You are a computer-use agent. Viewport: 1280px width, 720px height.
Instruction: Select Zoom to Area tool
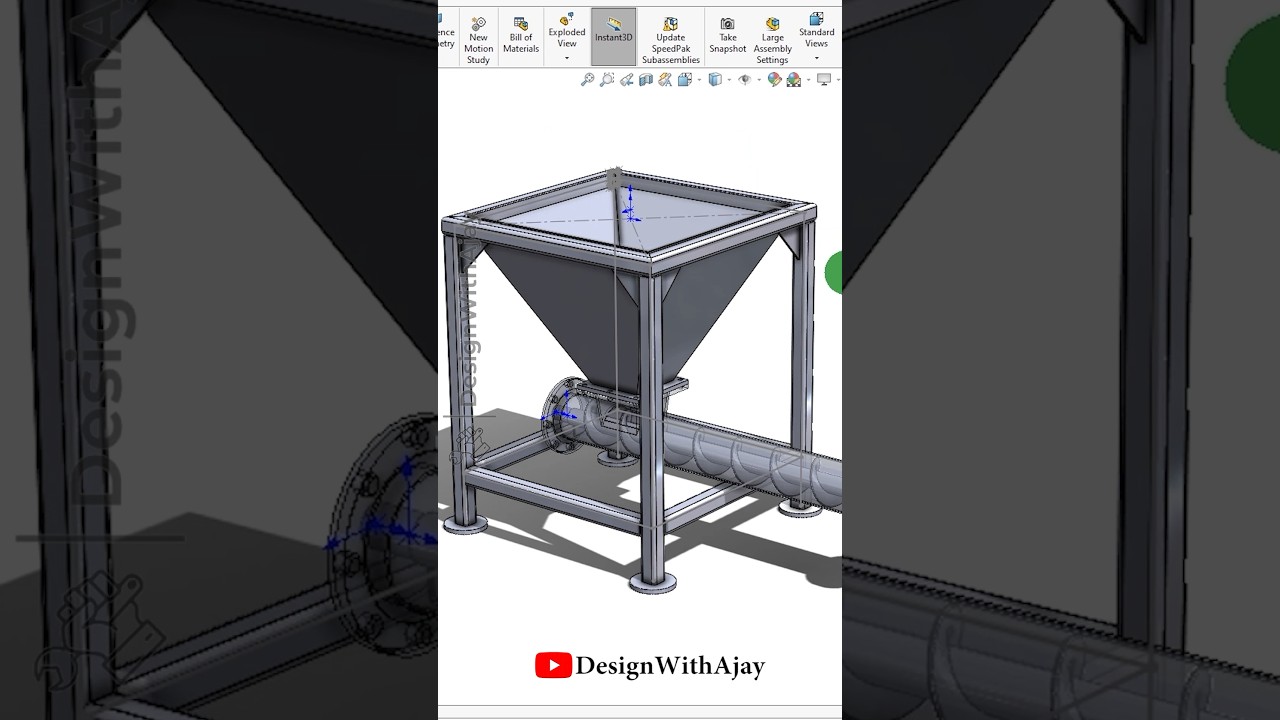point(607,79)
